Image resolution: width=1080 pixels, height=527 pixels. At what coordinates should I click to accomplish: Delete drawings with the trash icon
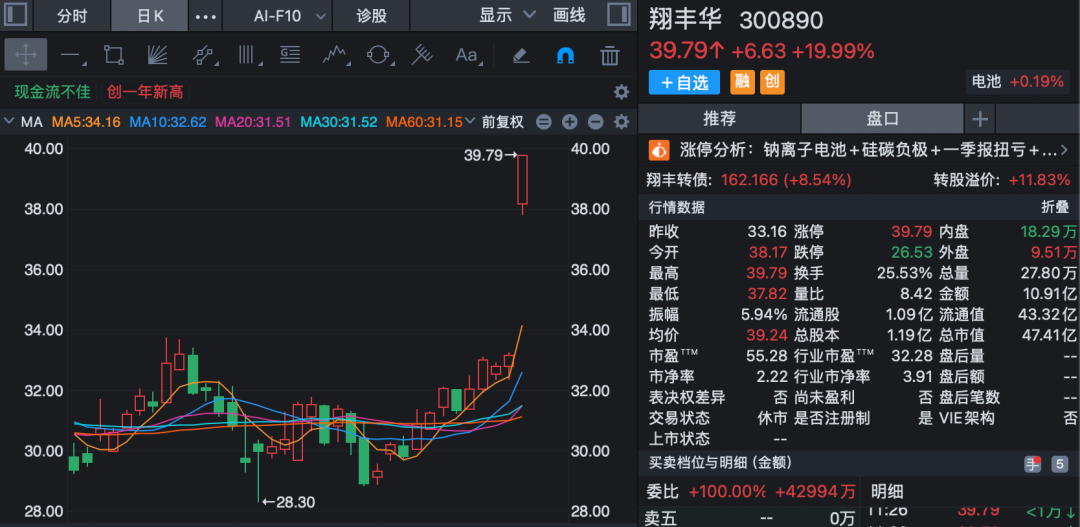point(610,55)
